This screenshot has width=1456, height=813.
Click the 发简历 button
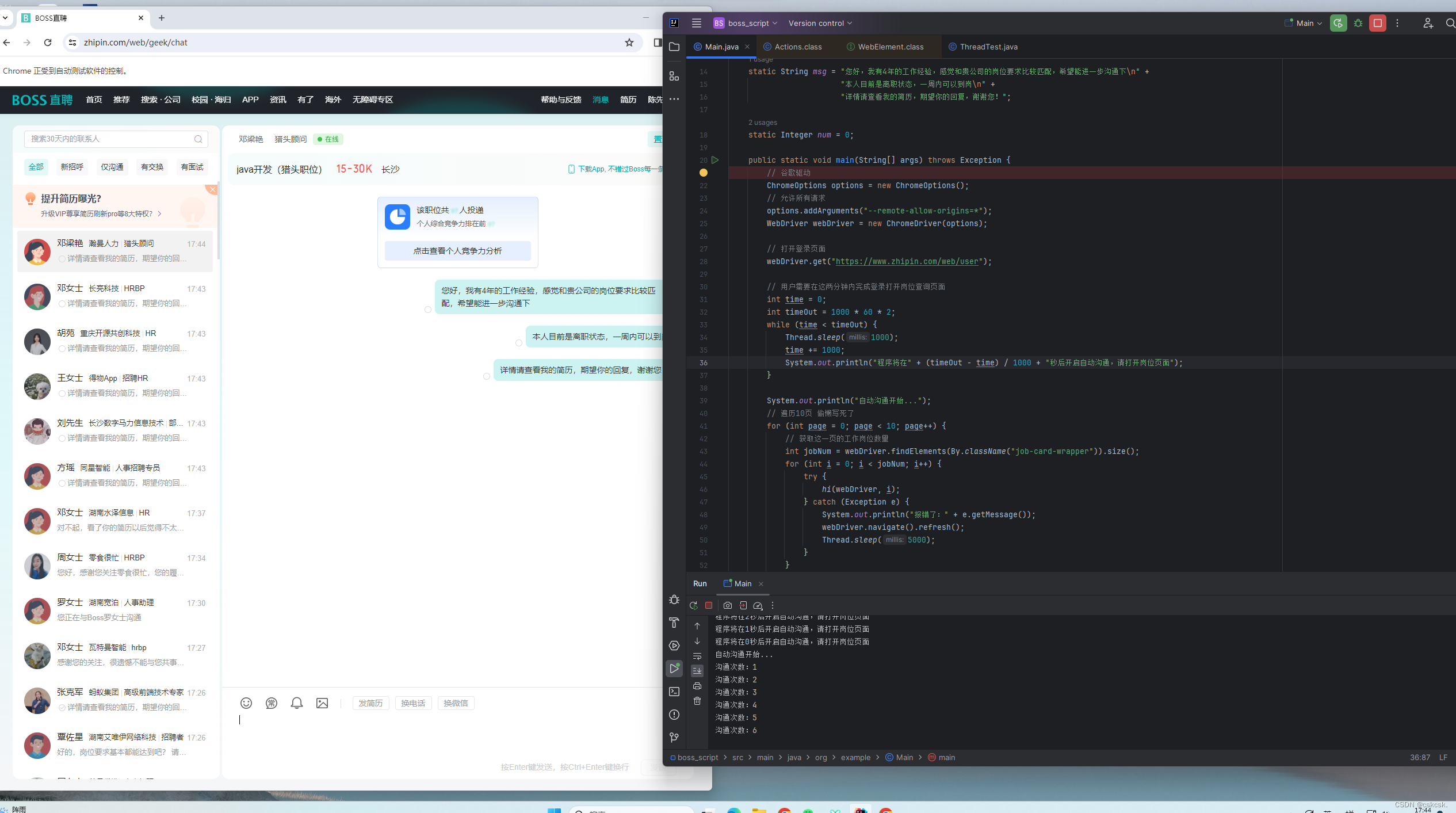pyautogui.click(x=370, y=703)
